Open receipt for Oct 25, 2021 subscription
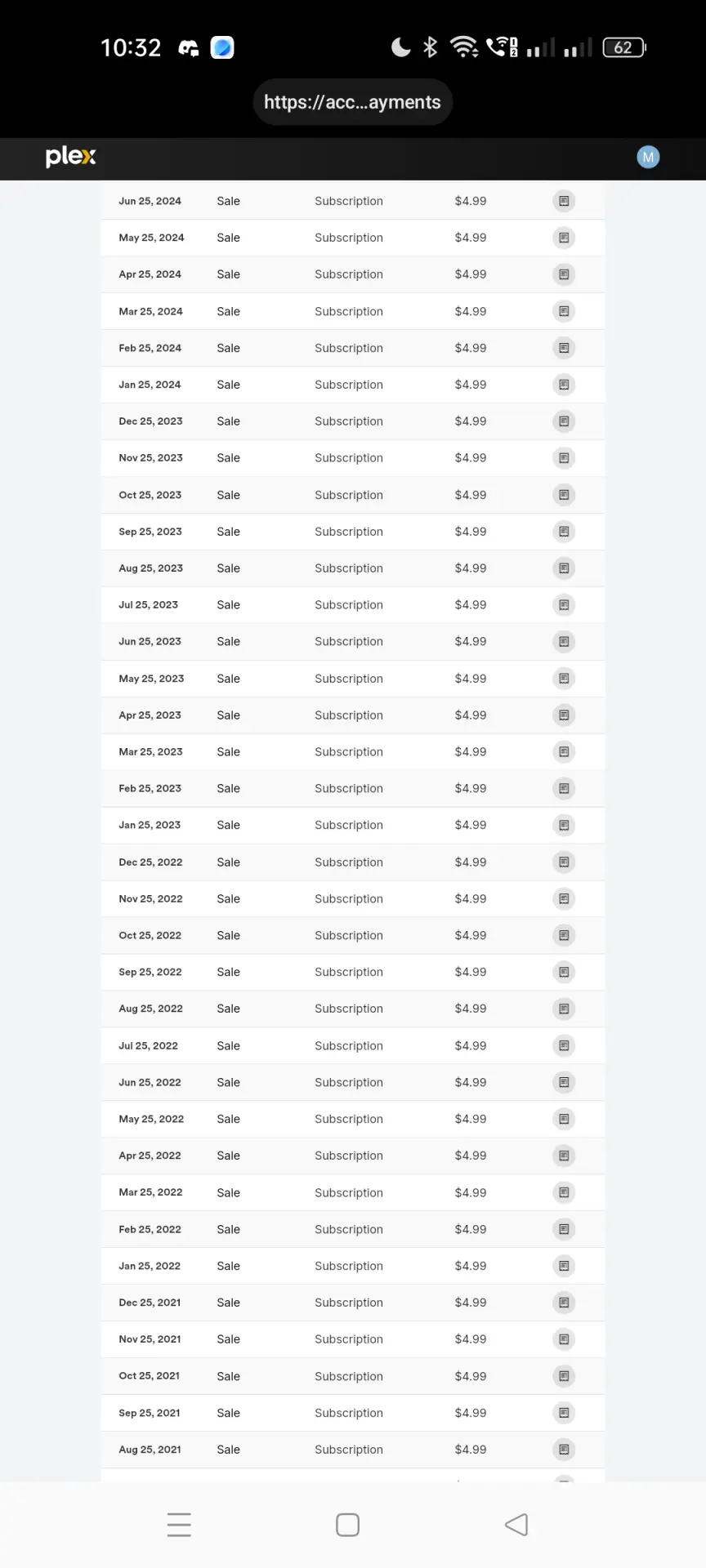 pos(564,1376)
